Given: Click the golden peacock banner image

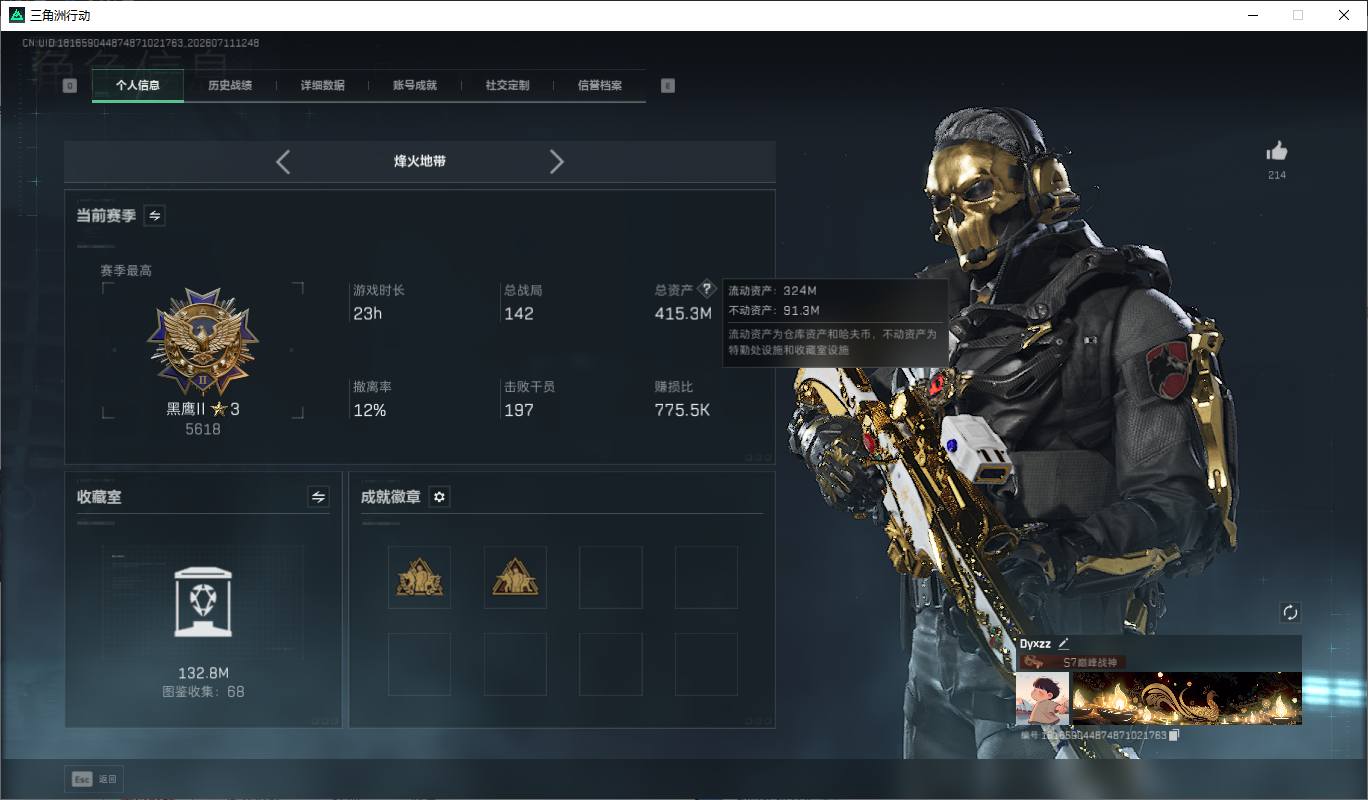Looking at the screenshot, I should point(1187,698).
